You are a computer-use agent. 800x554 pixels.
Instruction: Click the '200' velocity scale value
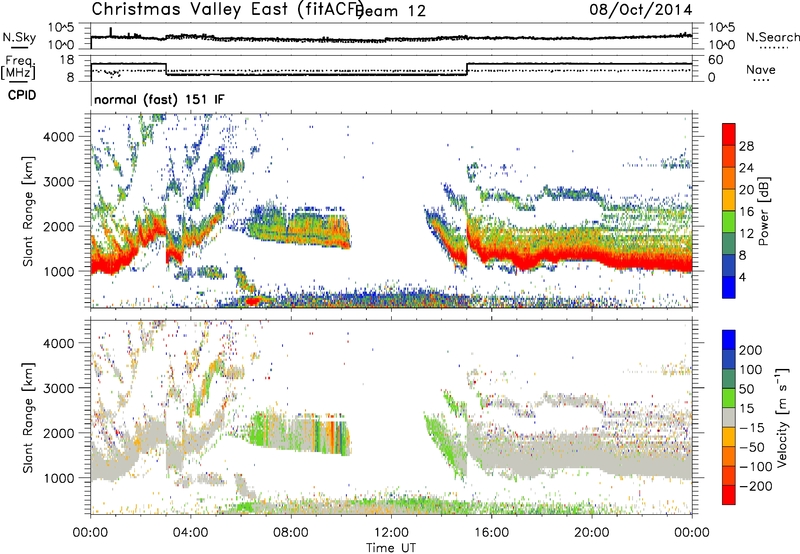pyautogui.click(x=751, y=350)
